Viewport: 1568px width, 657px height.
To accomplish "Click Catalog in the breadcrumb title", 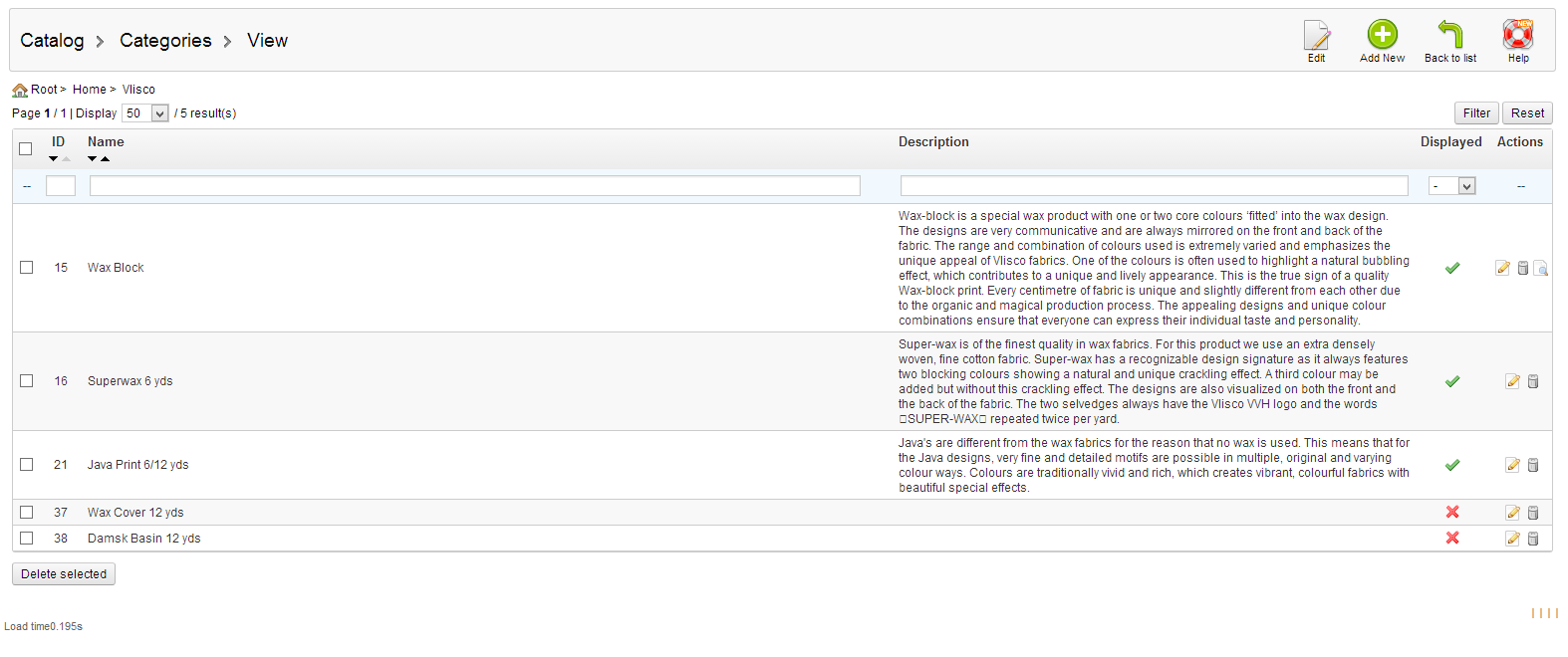I will coord(52,41).
